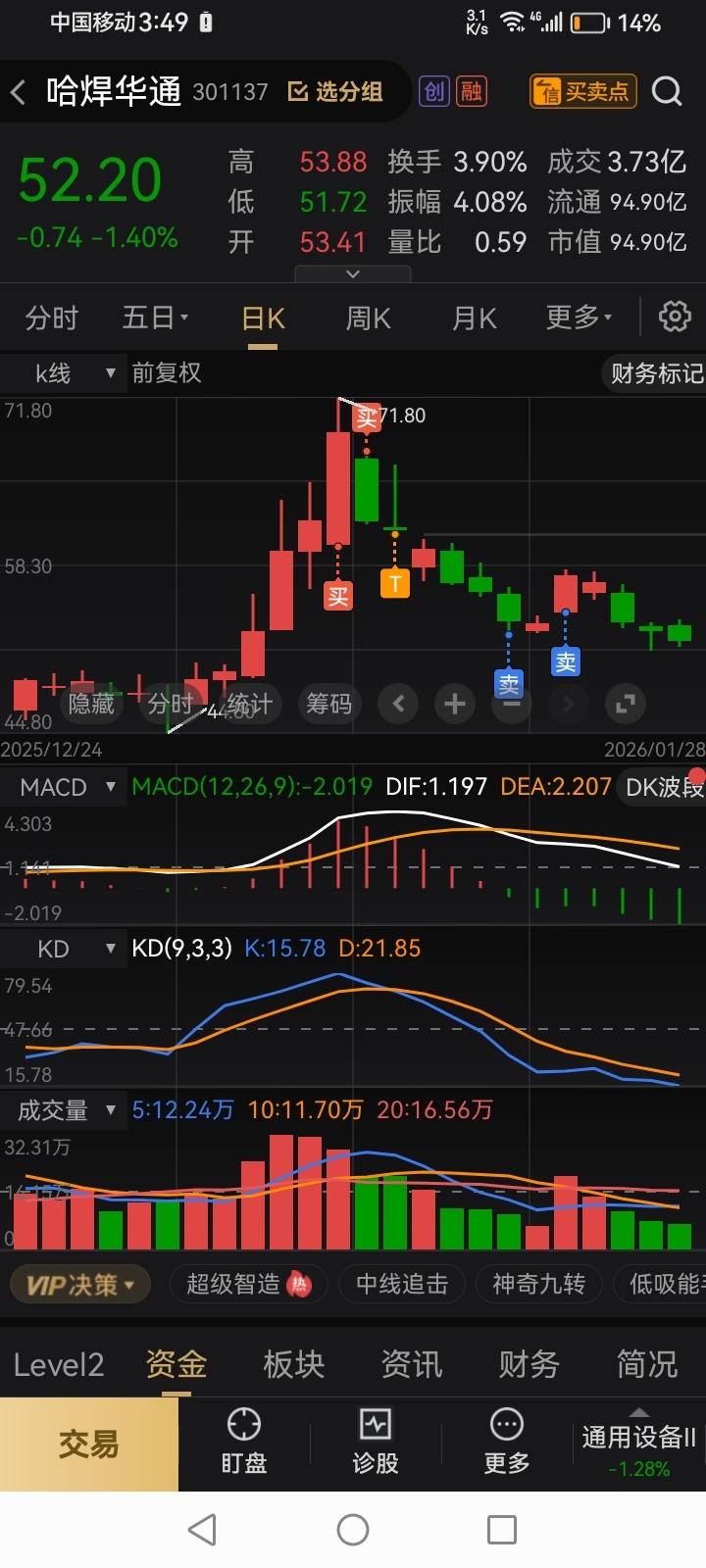Open 选分组 group selector

pos(334,92)
